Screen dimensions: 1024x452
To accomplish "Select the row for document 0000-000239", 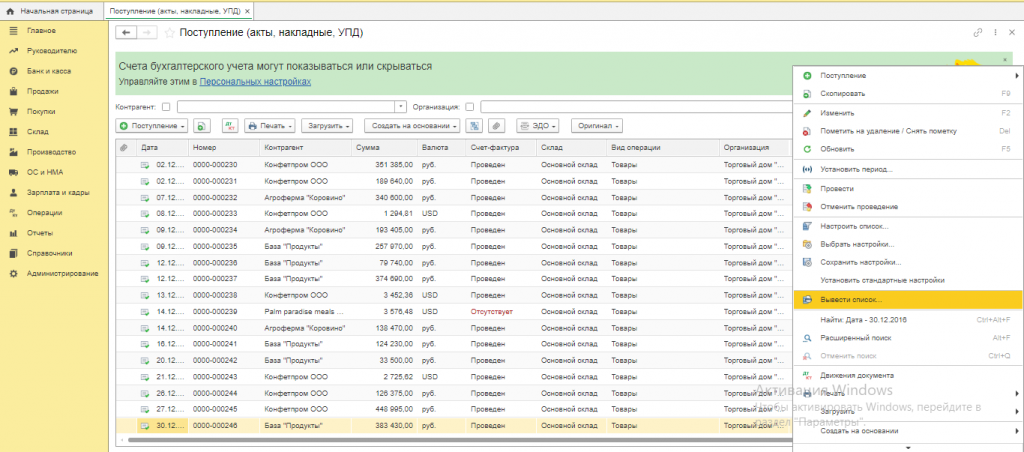I will [215, 312].
